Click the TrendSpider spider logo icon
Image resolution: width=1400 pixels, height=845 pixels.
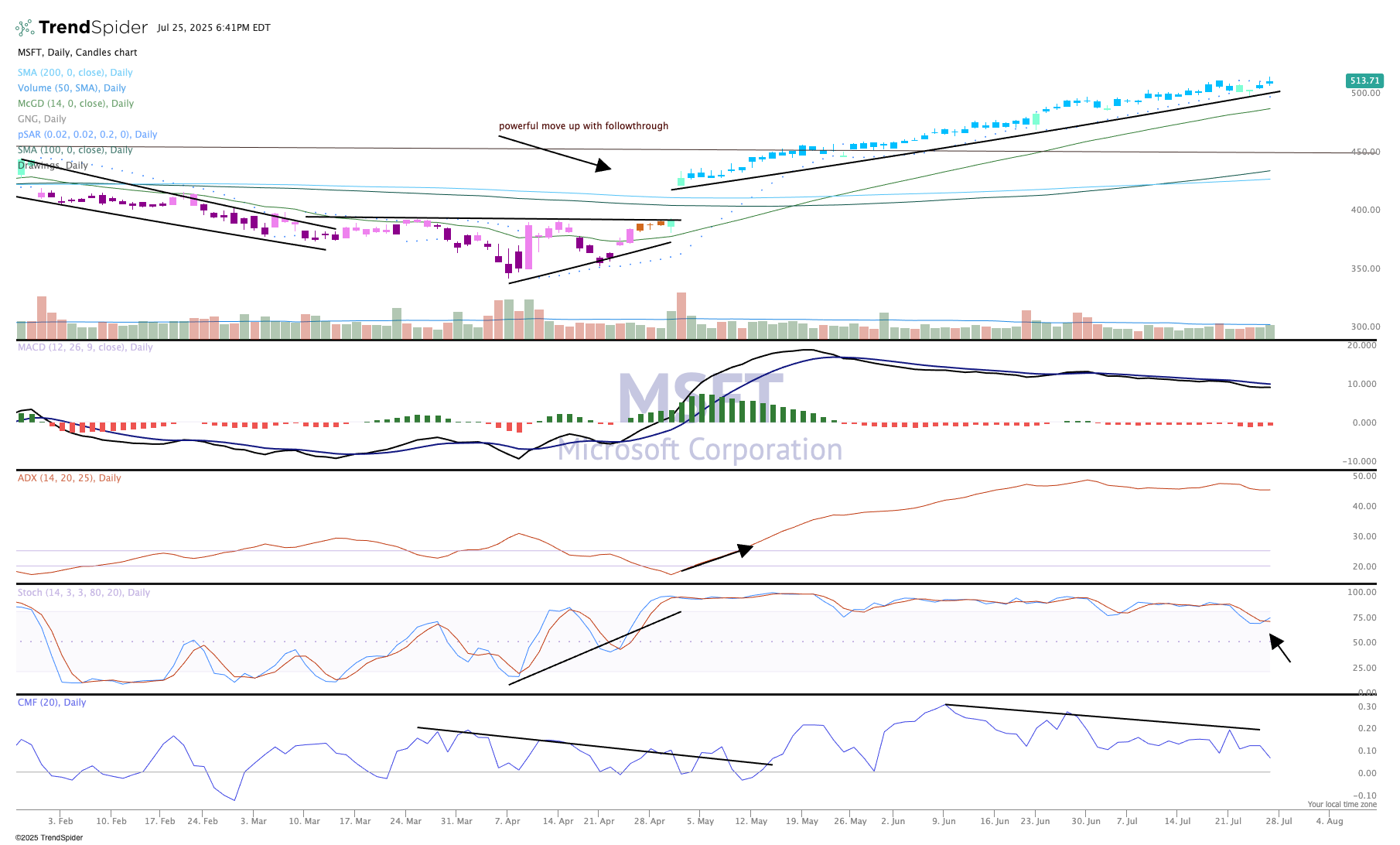(x=25, y=28)
